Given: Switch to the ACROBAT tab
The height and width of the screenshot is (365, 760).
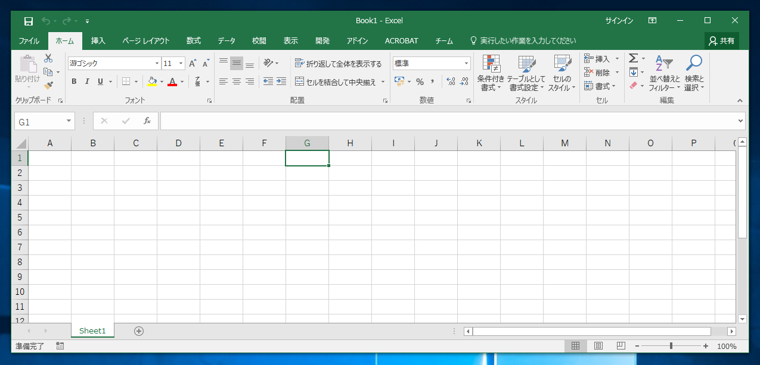Looking at the screenshot, I should [401, 41].
